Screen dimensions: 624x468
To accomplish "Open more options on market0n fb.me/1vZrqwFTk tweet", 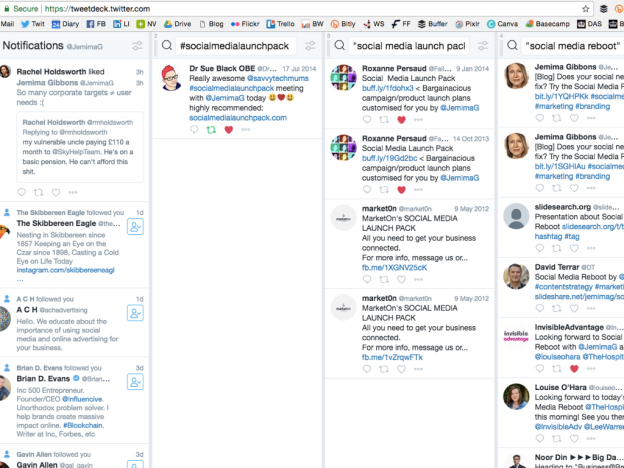I will coord(418,369).
